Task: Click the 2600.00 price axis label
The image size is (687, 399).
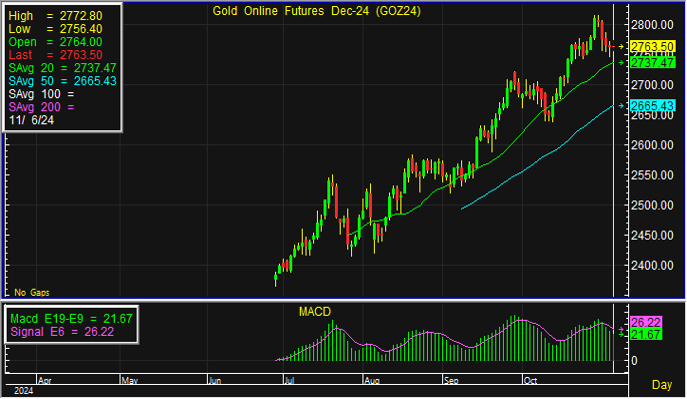Action: [652, 145]
